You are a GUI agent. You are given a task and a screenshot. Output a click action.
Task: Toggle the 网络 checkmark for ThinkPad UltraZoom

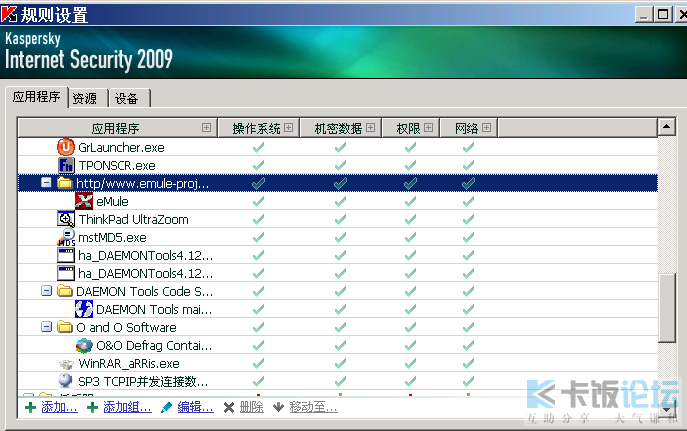click(468, 219)
